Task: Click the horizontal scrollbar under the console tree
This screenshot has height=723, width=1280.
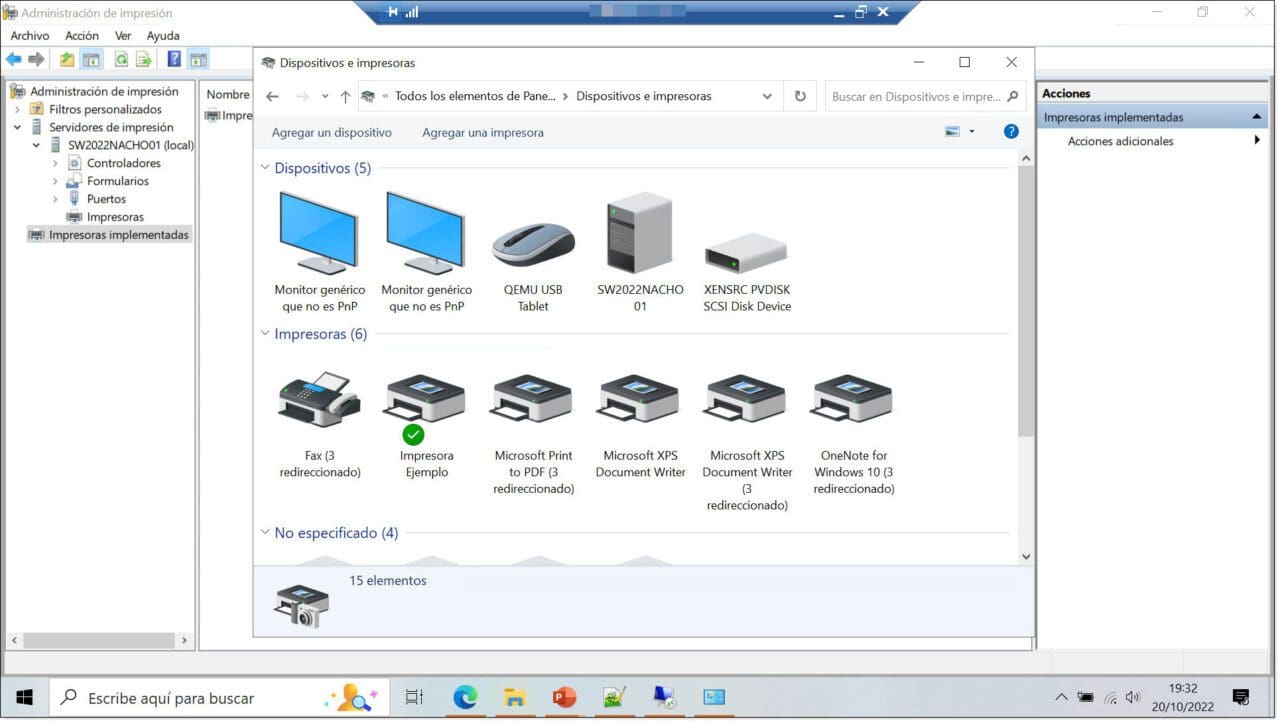Action: pyautogui.click(x=98, y=640)
